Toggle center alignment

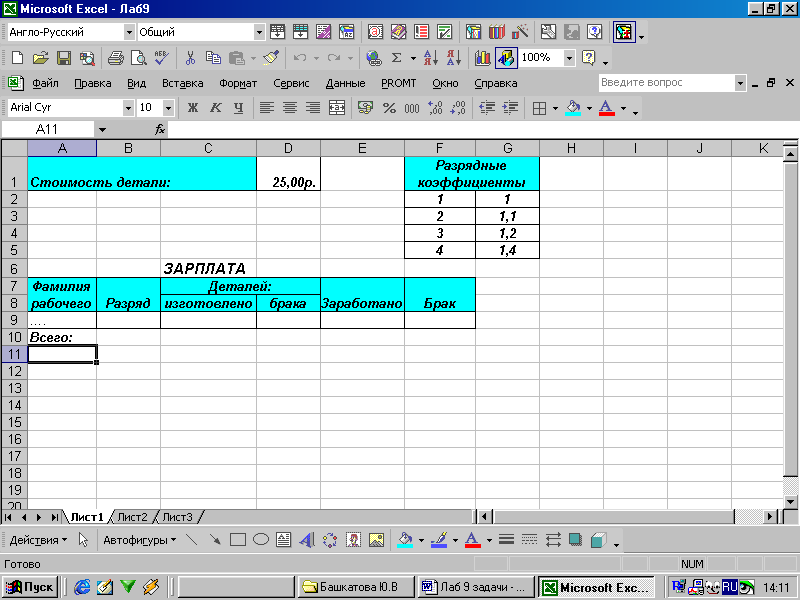click(290, 108)
